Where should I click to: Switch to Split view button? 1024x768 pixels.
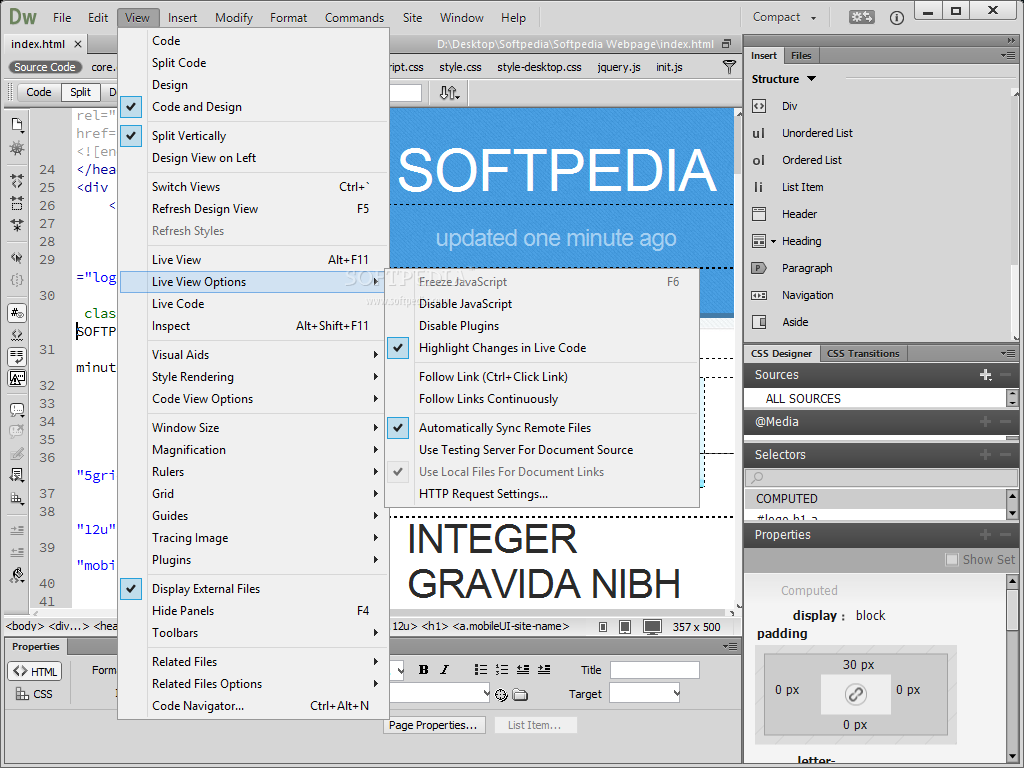80,93
